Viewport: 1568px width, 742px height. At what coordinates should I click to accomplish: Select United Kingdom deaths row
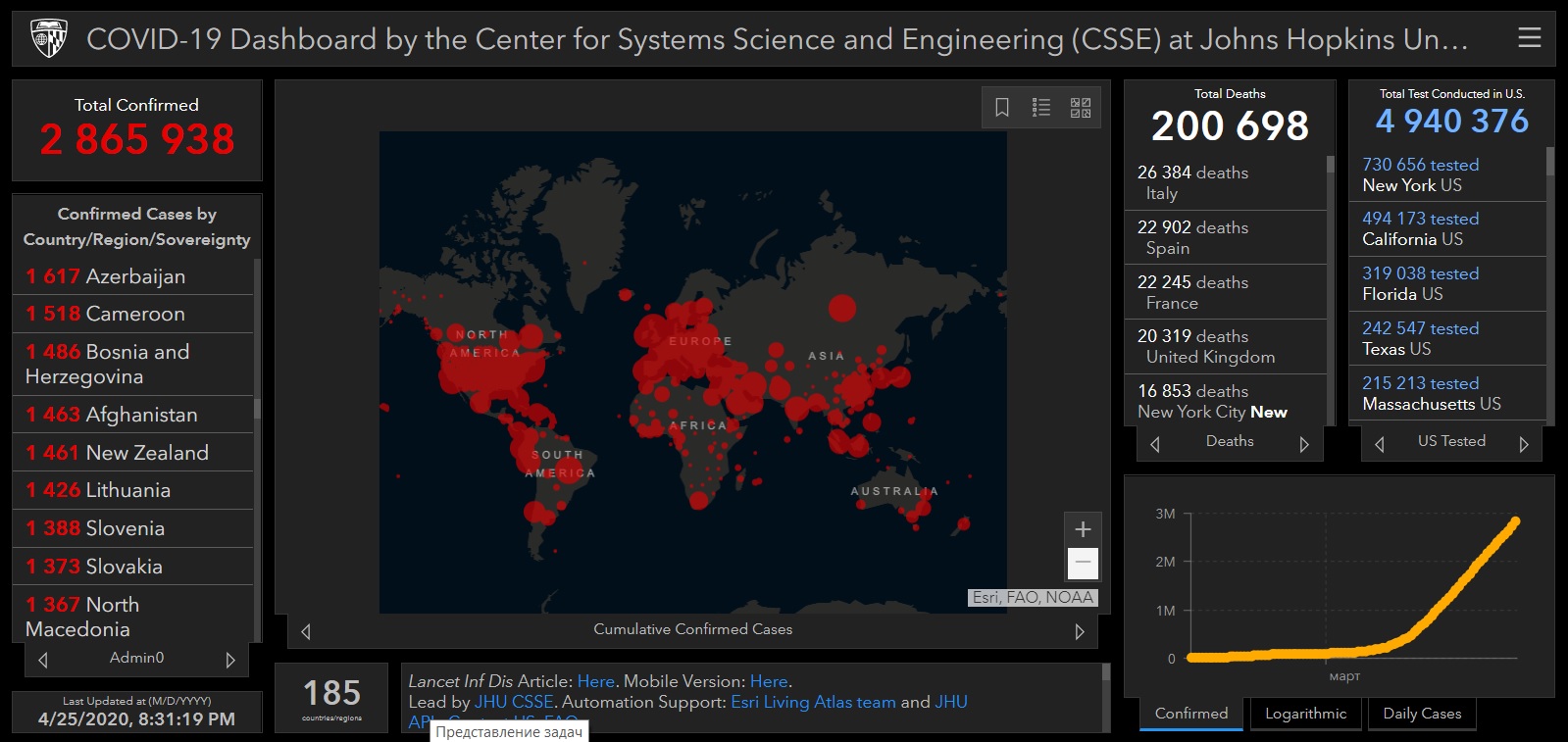click(1225, 346)
